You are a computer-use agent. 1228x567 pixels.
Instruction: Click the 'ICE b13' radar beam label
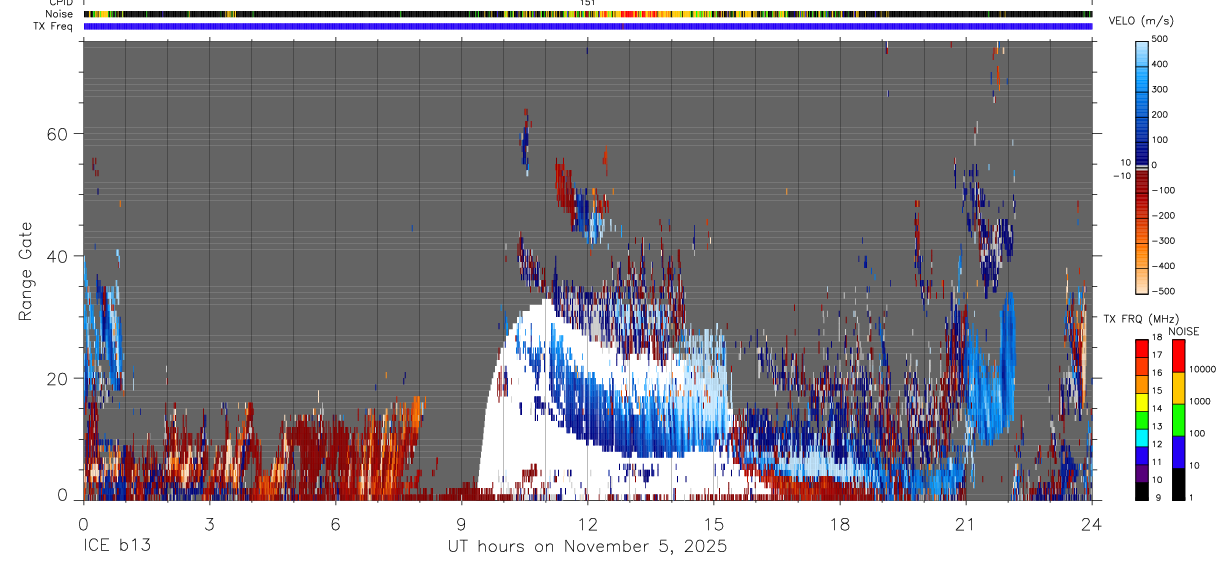pos(117,546)
